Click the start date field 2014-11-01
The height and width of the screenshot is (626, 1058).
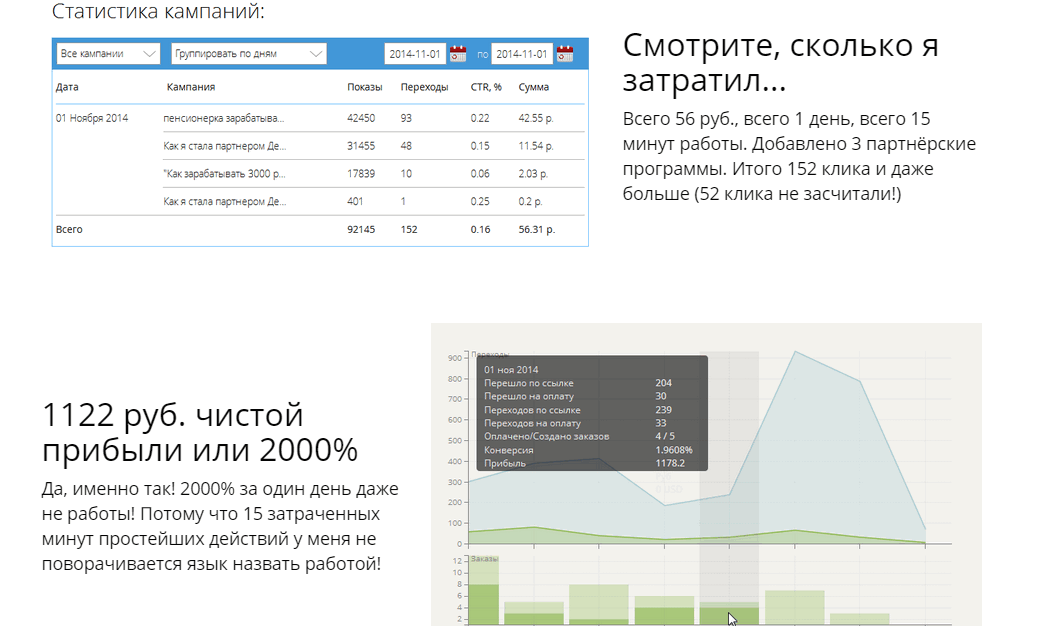click(415, 54)
